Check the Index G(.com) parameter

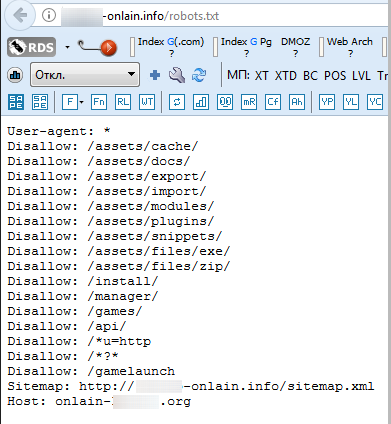(171, 47)
